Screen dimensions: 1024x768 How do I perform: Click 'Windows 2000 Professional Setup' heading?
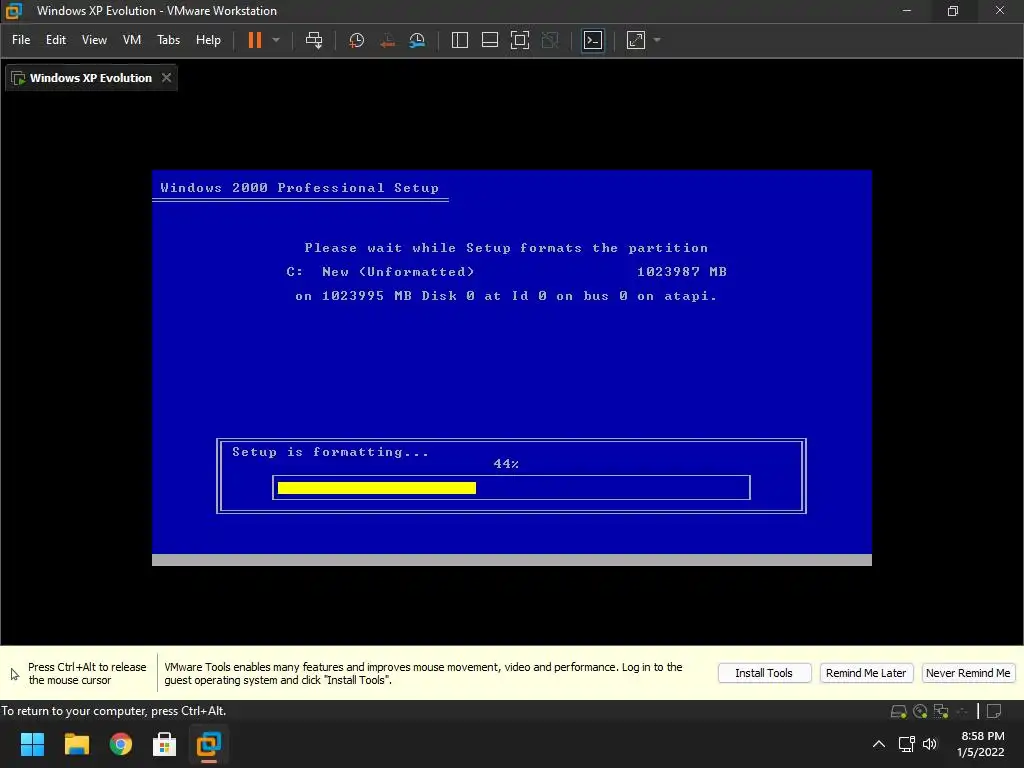300,188
